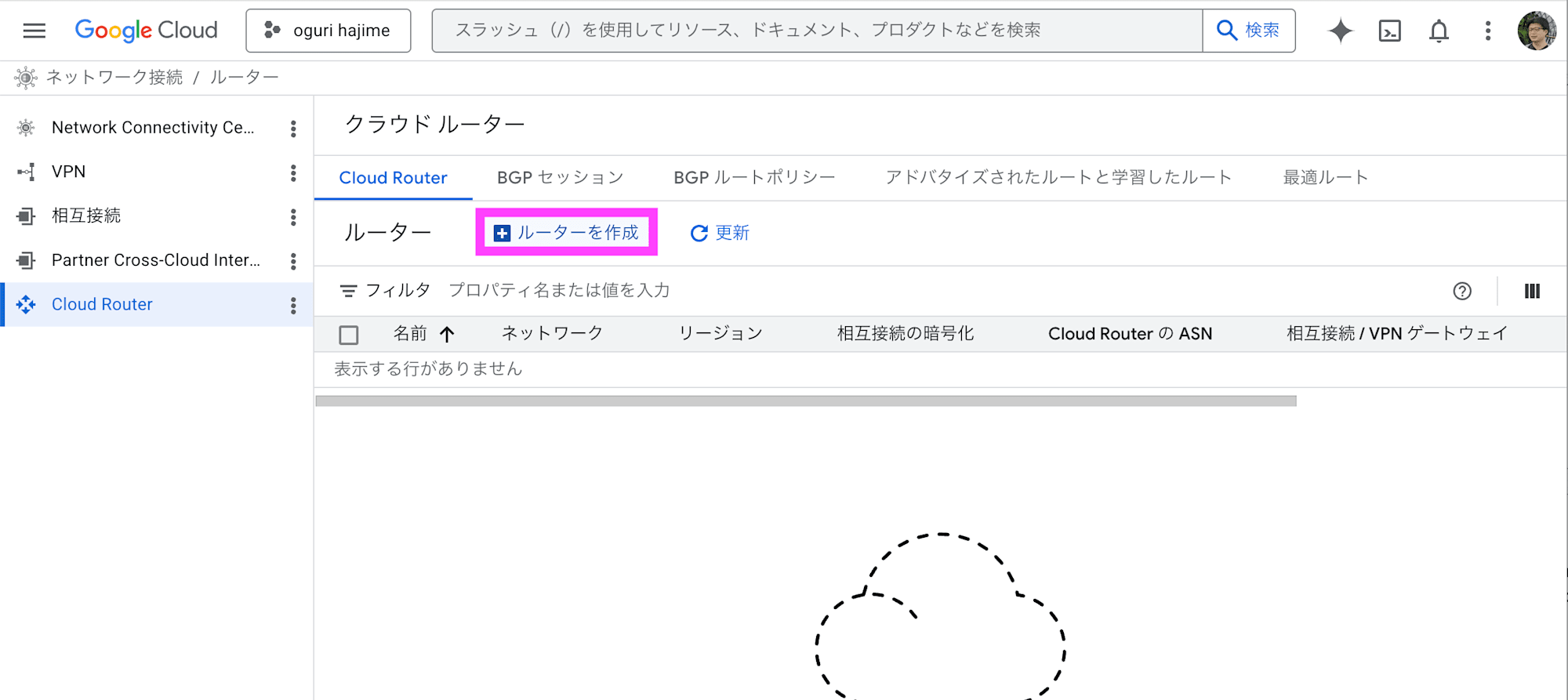The image size is (1568, 700).
Task: Focus the resource search input field
Action: [817, 31]
